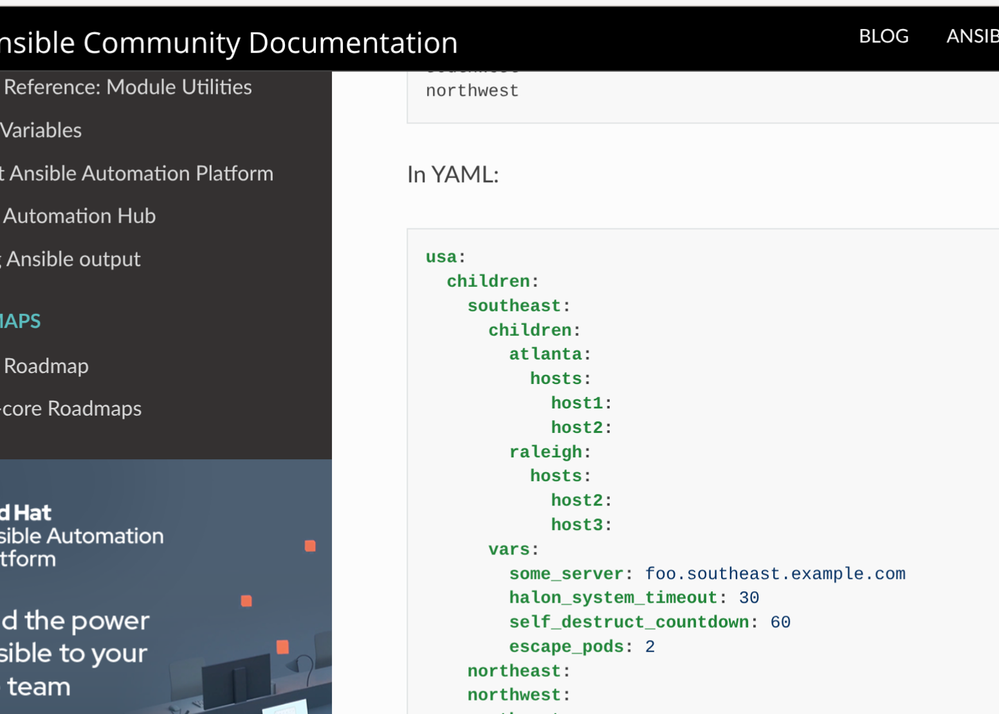Screen dimensions: 999x714
Task: Open the Roadmap sidebar link
Action: 45,366
